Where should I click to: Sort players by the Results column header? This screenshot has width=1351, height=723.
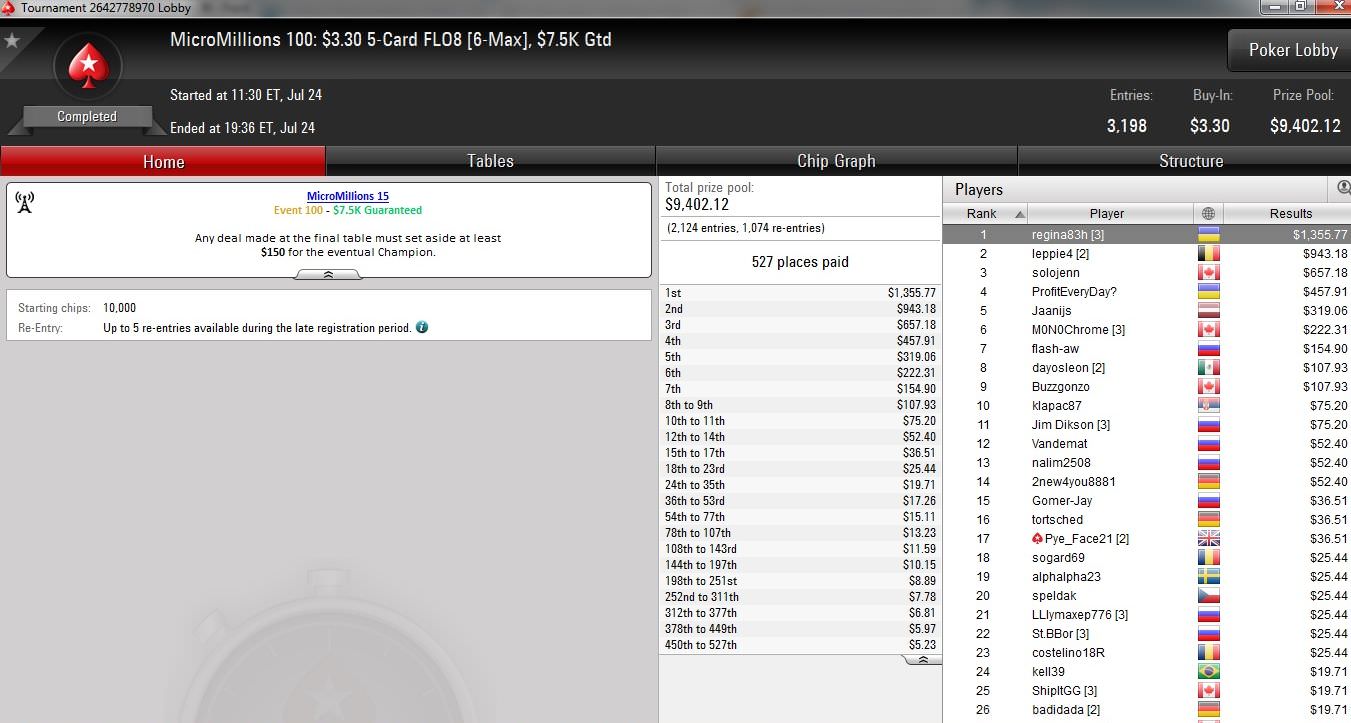coord(1290,214)
